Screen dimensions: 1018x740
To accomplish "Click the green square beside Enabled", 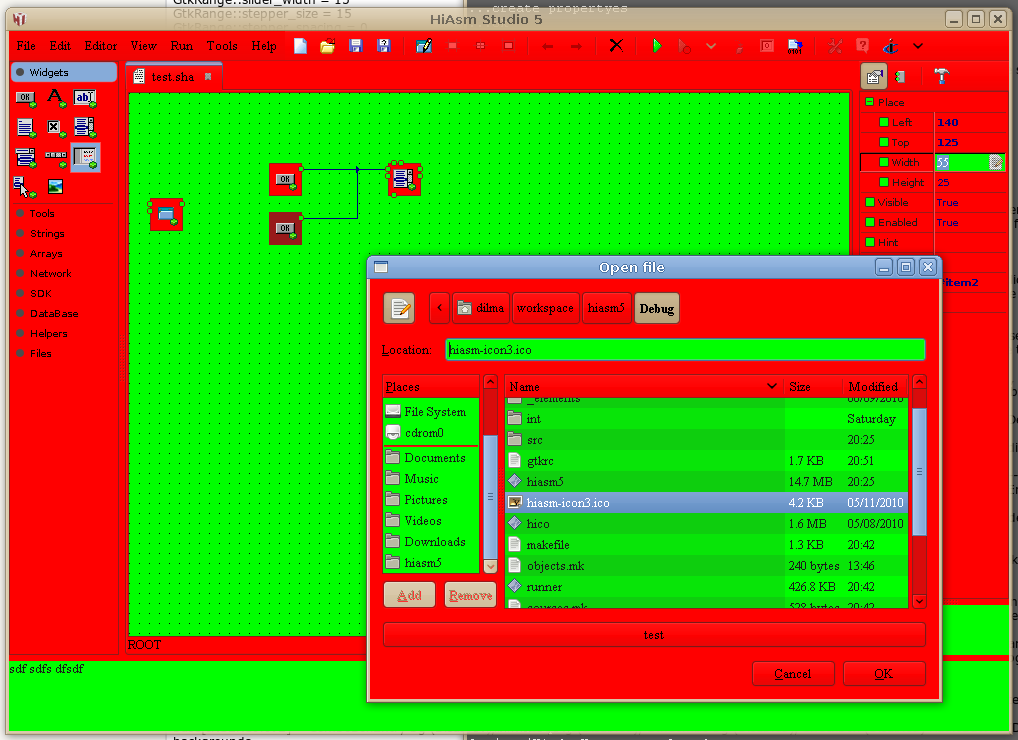I will coord(870,222).
